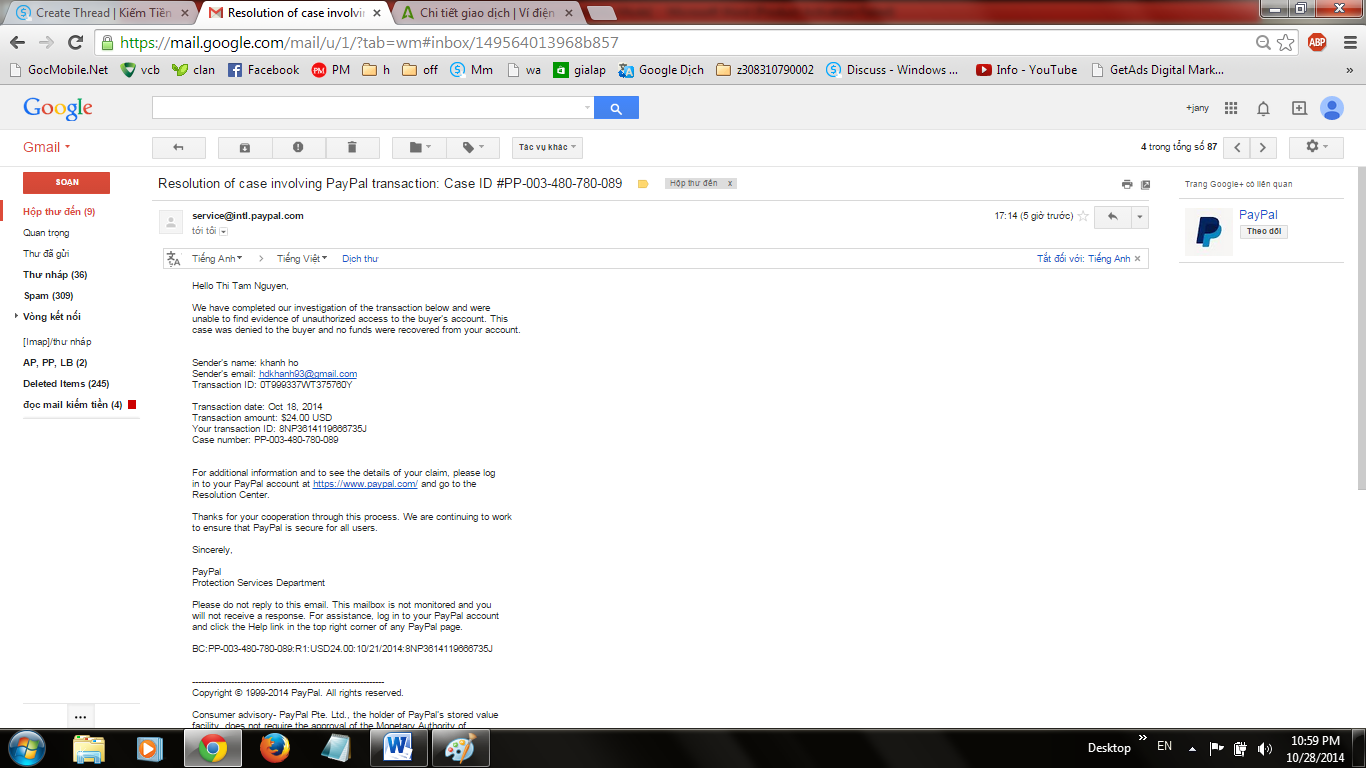Open the email in a new window
The image size is (1366, 768).
click(1145, 184)
